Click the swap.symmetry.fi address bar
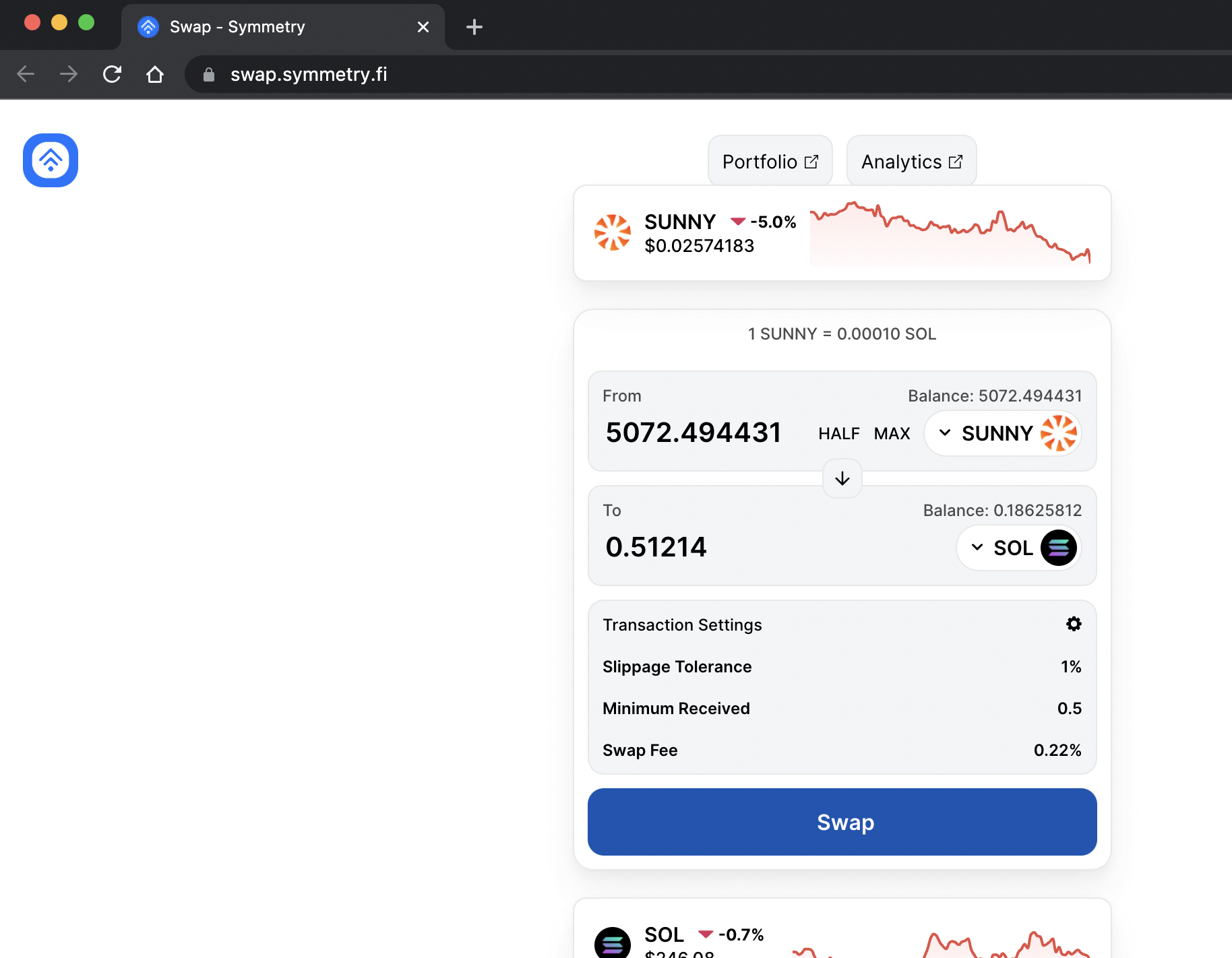The height and width of the screenshot is (958, 1232). [708, 74]
